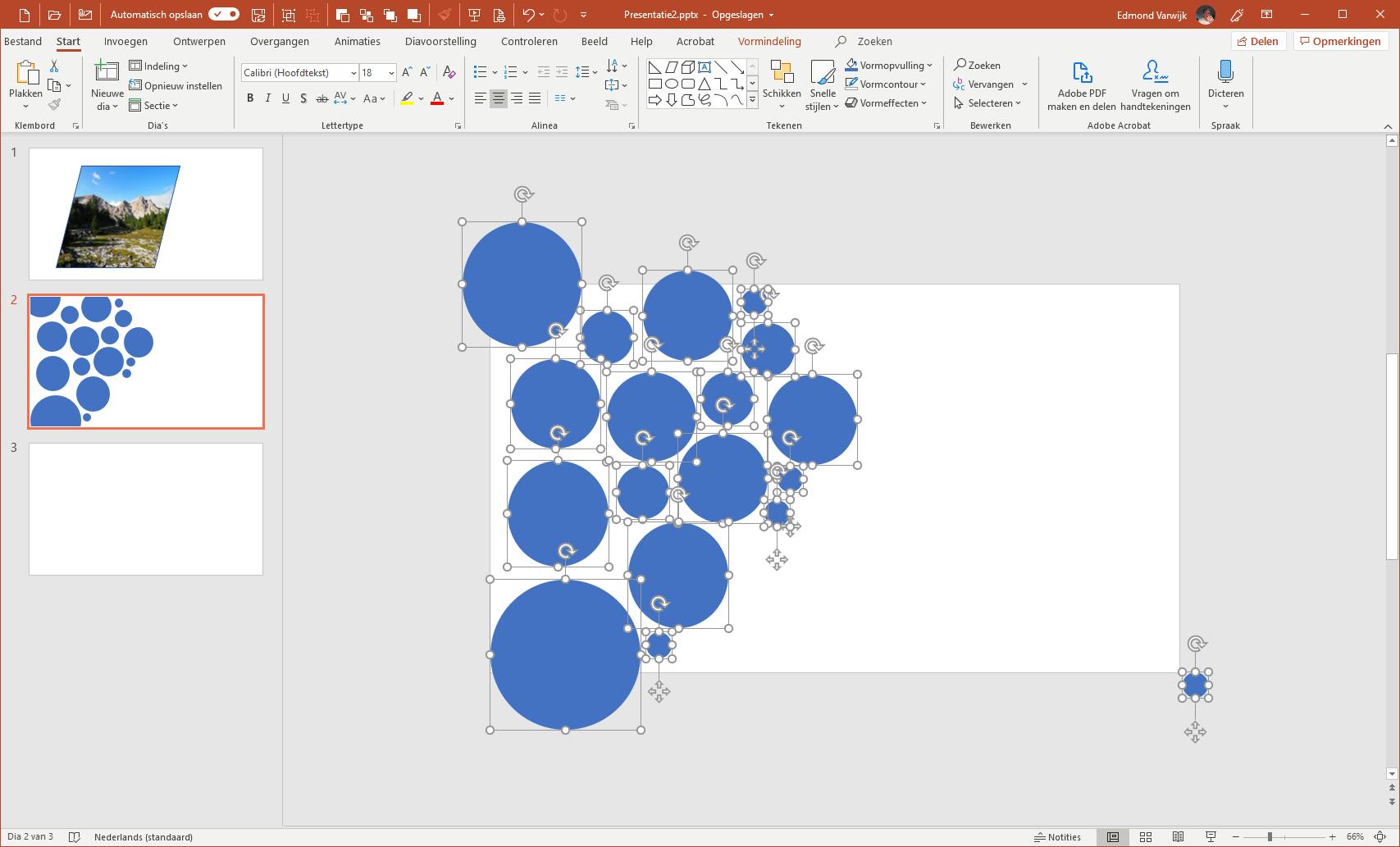Click the Delen share button
1400x847 pixels.
[1257, 41]
